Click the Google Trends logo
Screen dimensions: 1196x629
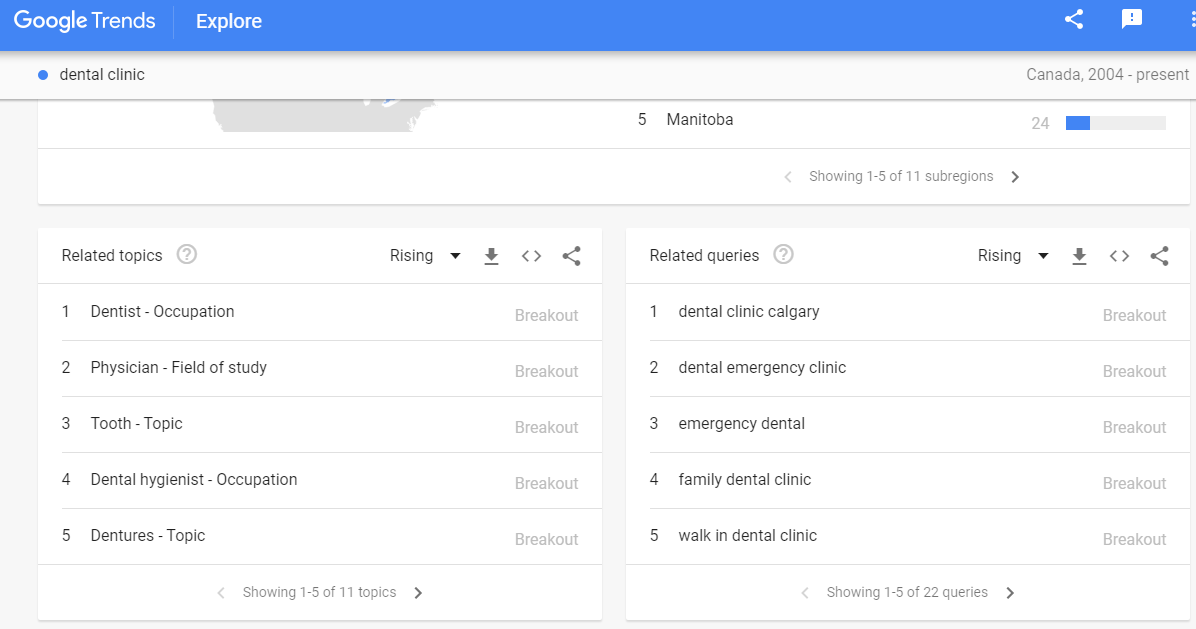click(x=85, y=21)
